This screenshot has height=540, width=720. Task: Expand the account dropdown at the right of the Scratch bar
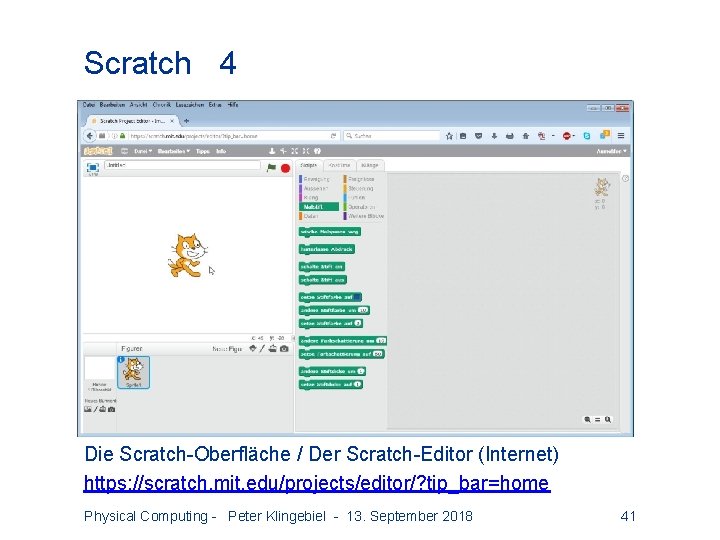pos(611,151)
